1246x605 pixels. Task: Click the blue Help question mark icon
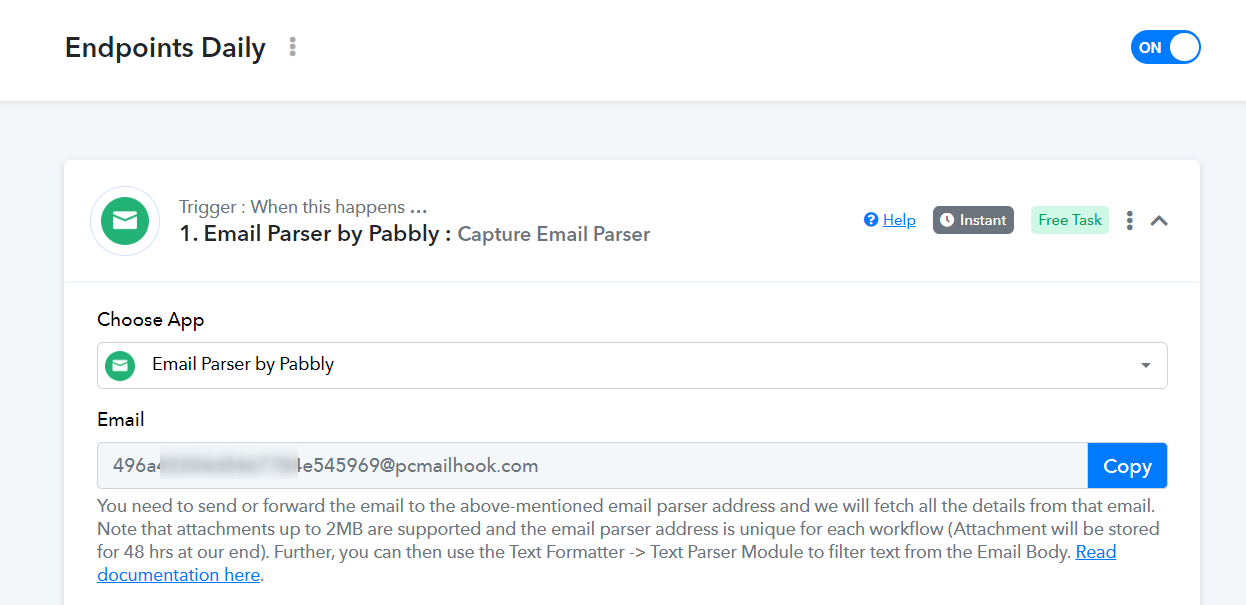pyautogui.click(x=871, y=220)
